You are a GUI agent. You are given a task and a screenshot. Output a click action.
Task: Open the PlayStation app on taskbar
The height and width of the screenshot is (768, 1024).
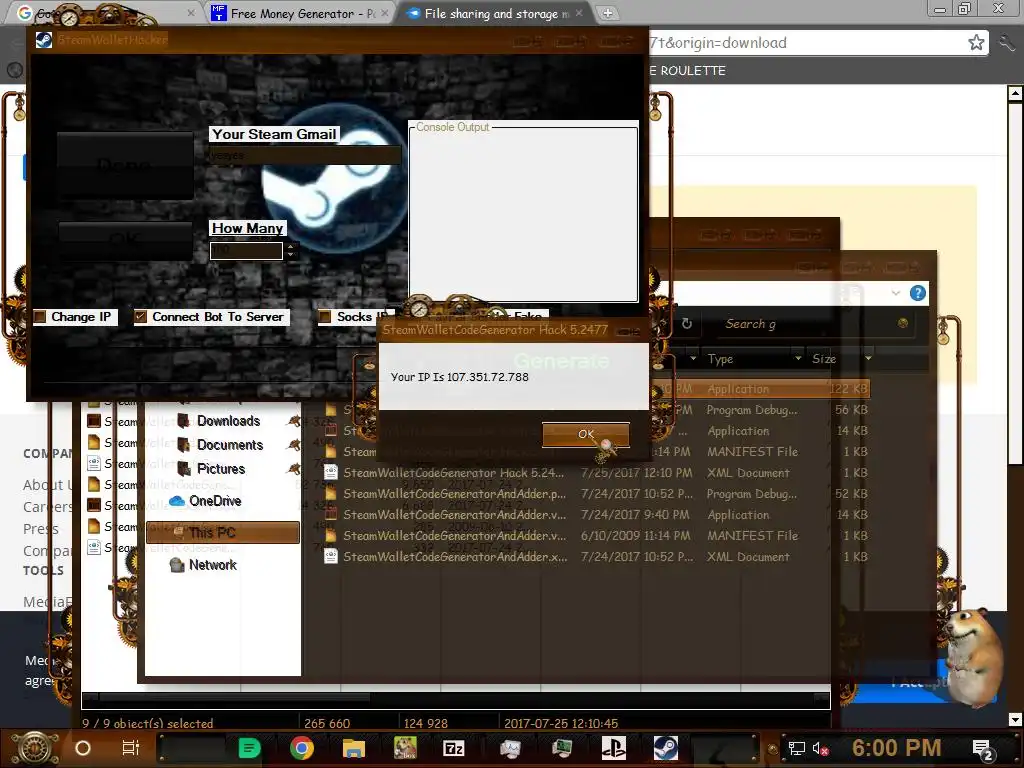point(613,748)
